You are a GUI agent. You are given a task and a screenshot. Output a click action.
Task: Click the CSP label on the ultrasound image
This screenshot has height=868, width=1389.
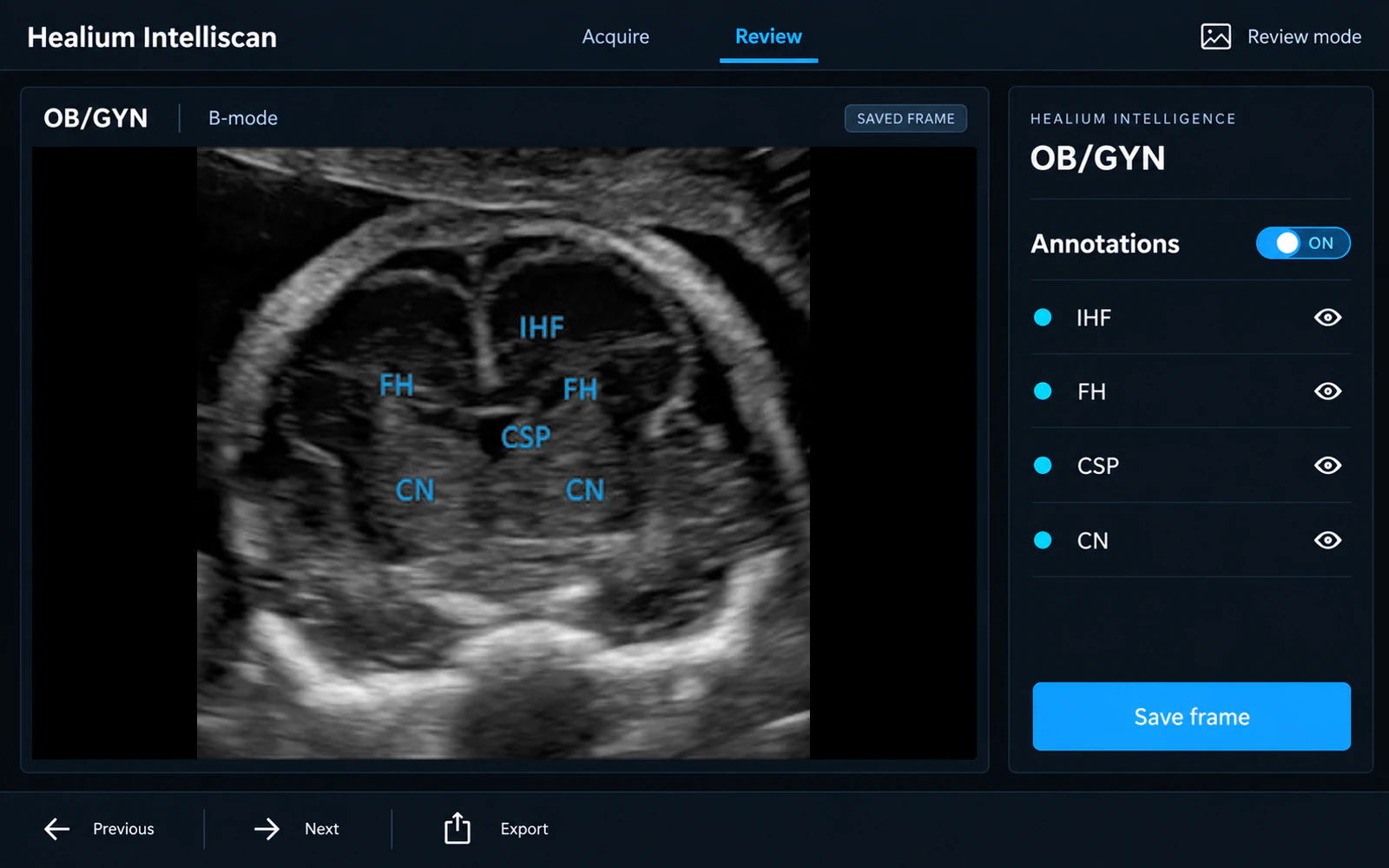click(525, 437)
